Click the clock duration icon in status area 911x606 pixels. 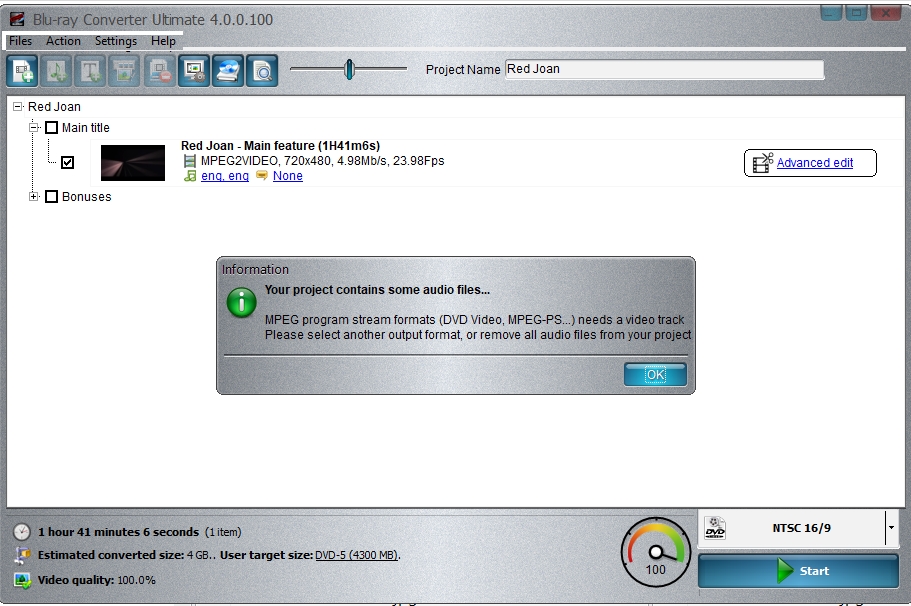click(21, 532)
